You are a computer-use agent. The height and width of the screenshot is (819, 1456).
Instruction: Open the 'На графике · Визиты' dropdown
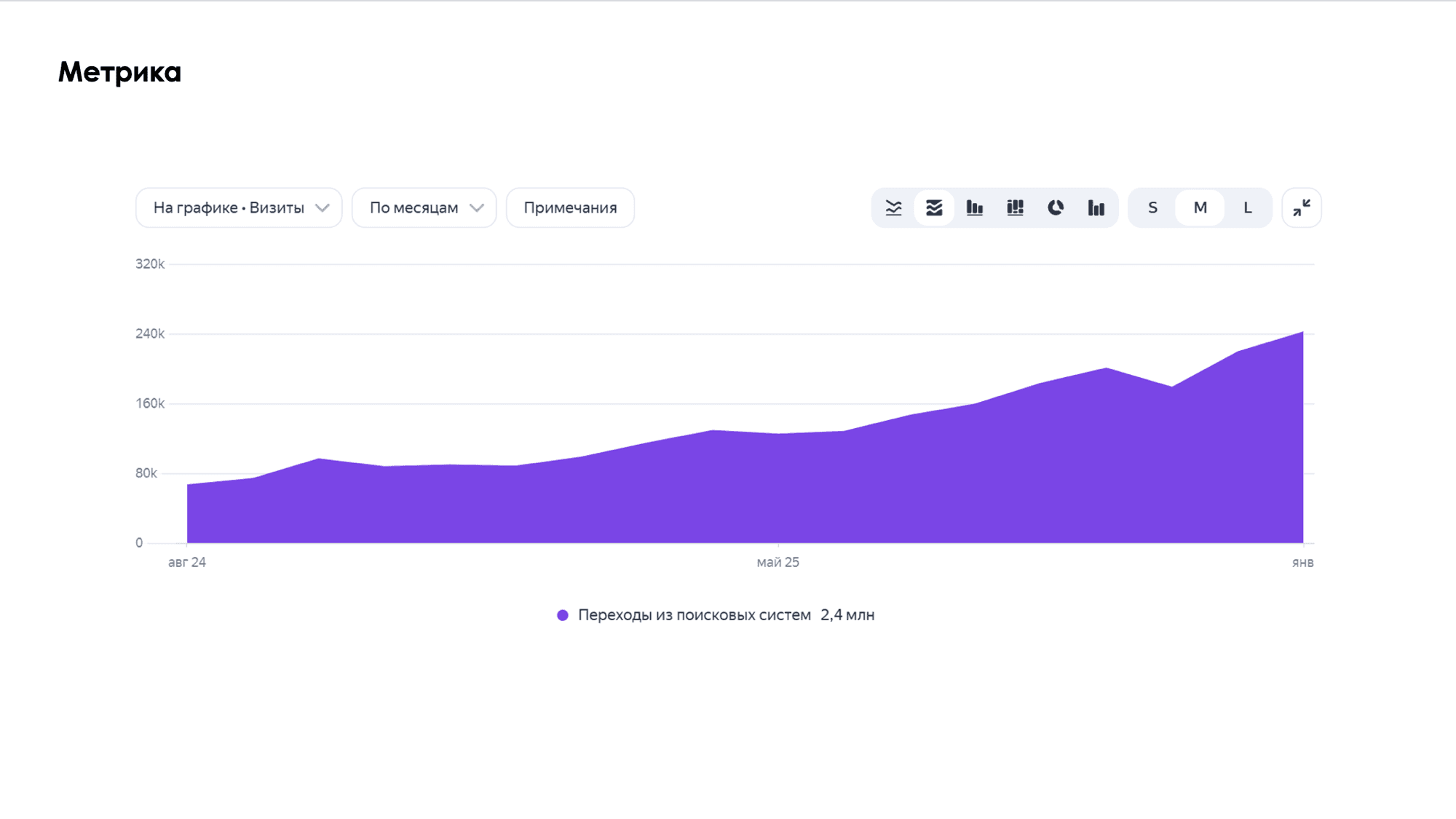[239, 208]
